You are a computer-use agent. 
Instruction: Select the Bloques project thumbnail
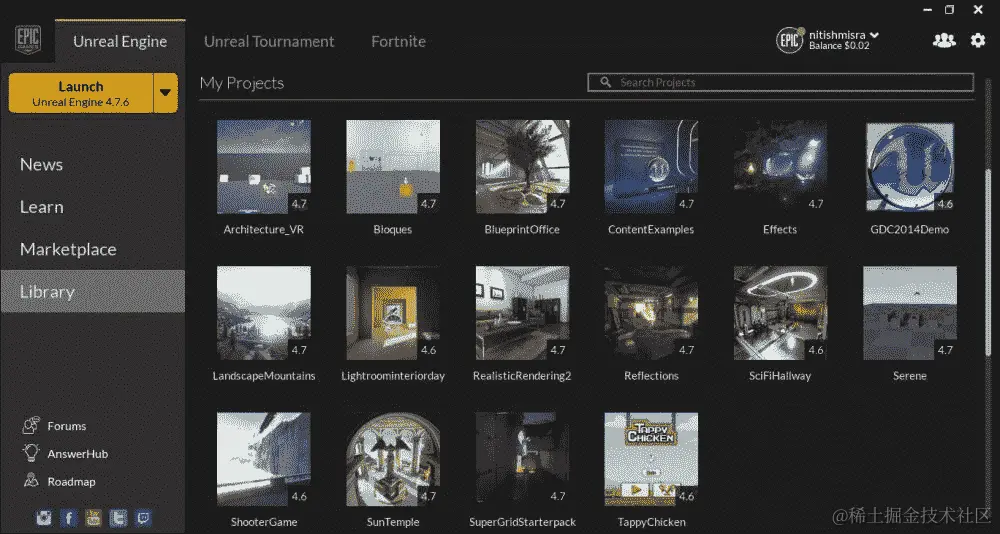(393, 167)
